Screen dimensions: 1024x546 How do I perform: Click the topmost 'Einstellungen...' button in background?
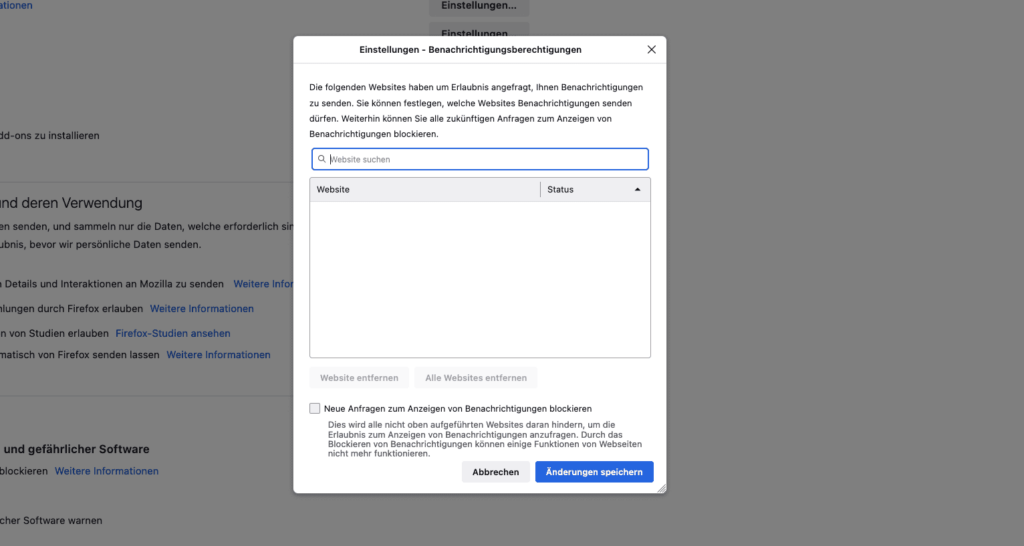click(479, 6)
